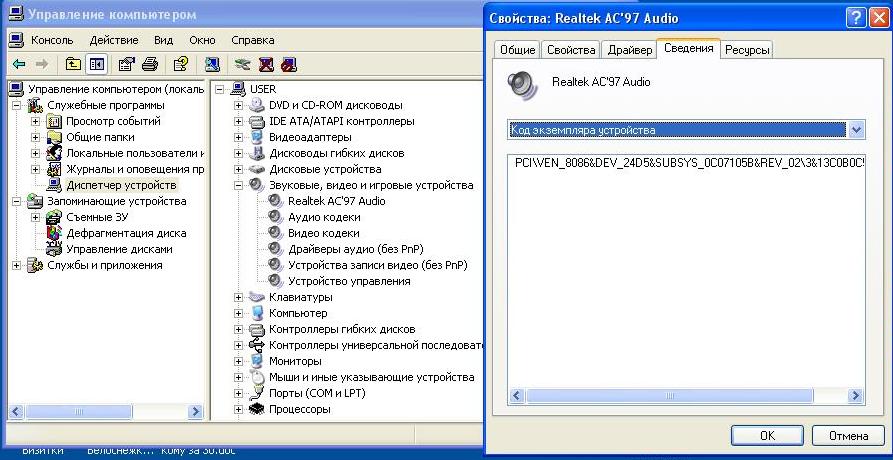
Task: Go back using the green back arrow
Action: [x=19, y=64]
